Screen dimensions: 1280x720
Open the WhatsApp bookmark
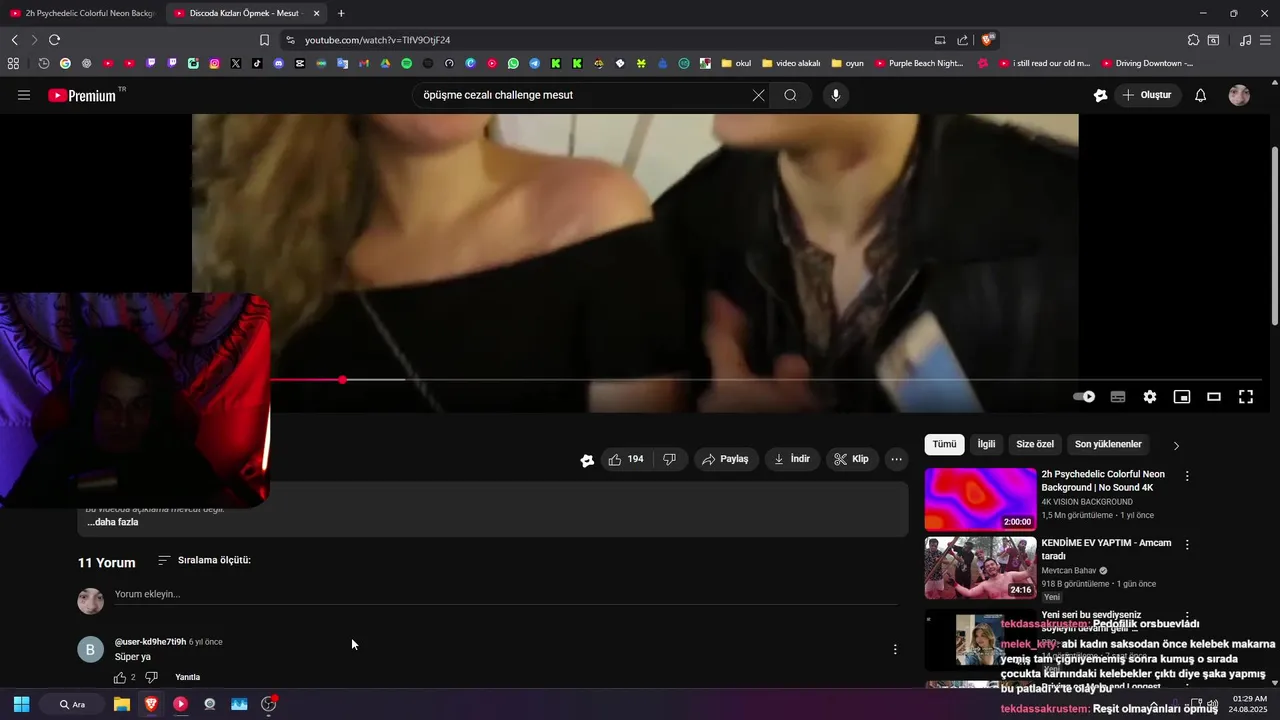513,63
